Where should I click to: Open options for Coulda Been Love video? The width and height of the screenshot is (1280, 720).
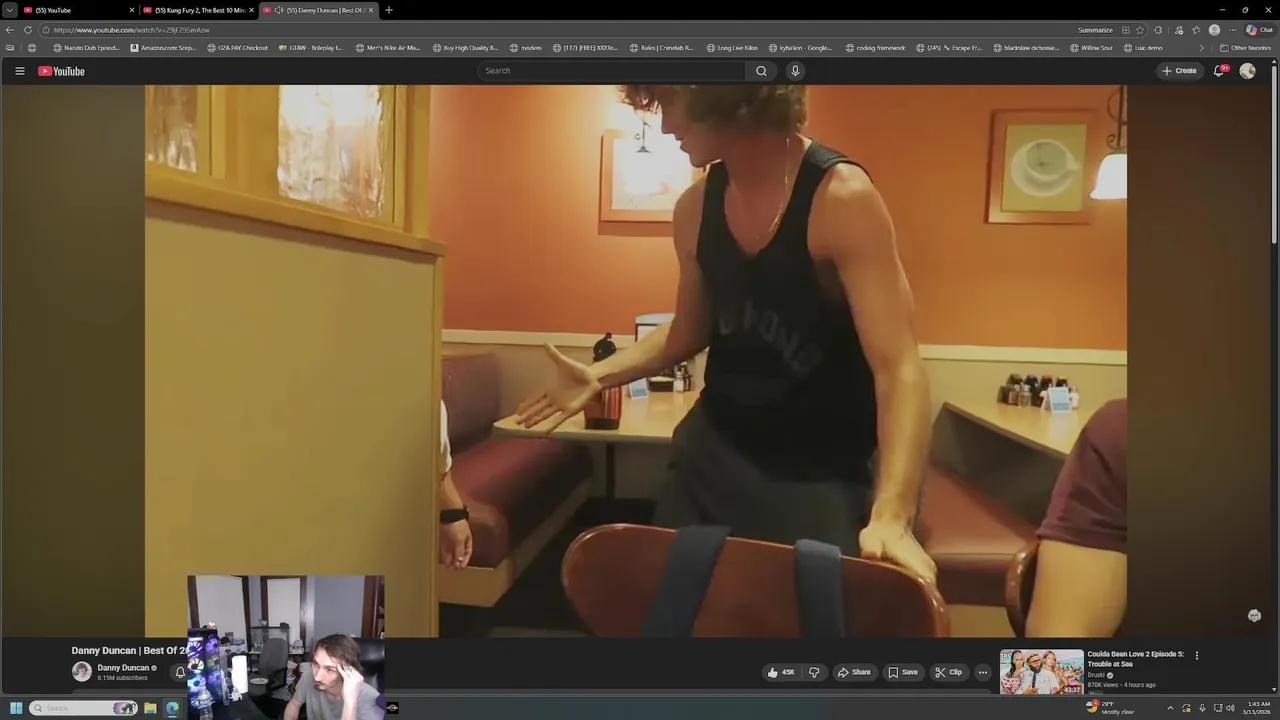click(1197, 656)
